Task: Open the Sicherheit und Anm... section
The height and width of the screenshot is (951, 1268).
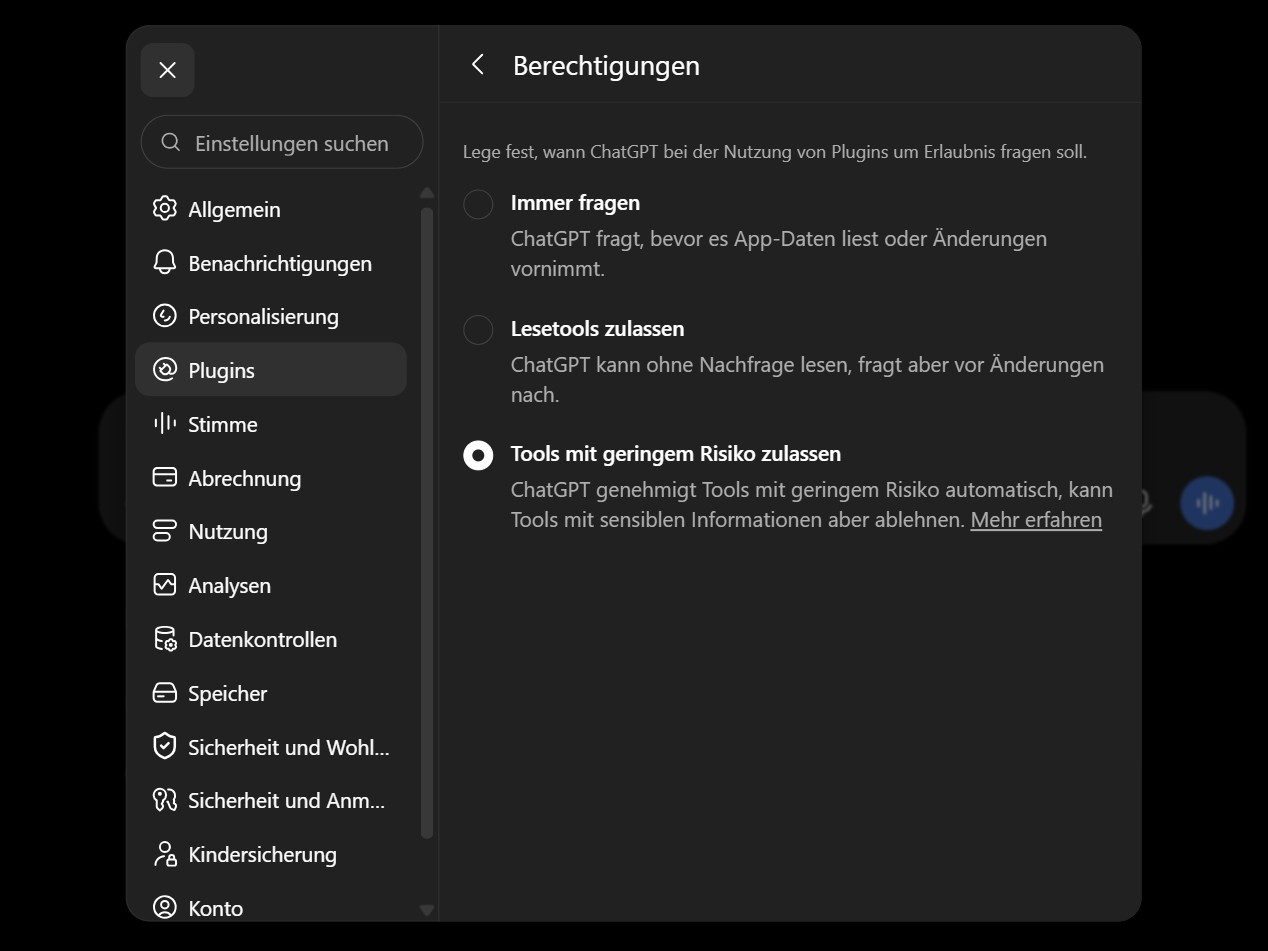Action: (270, 800)
